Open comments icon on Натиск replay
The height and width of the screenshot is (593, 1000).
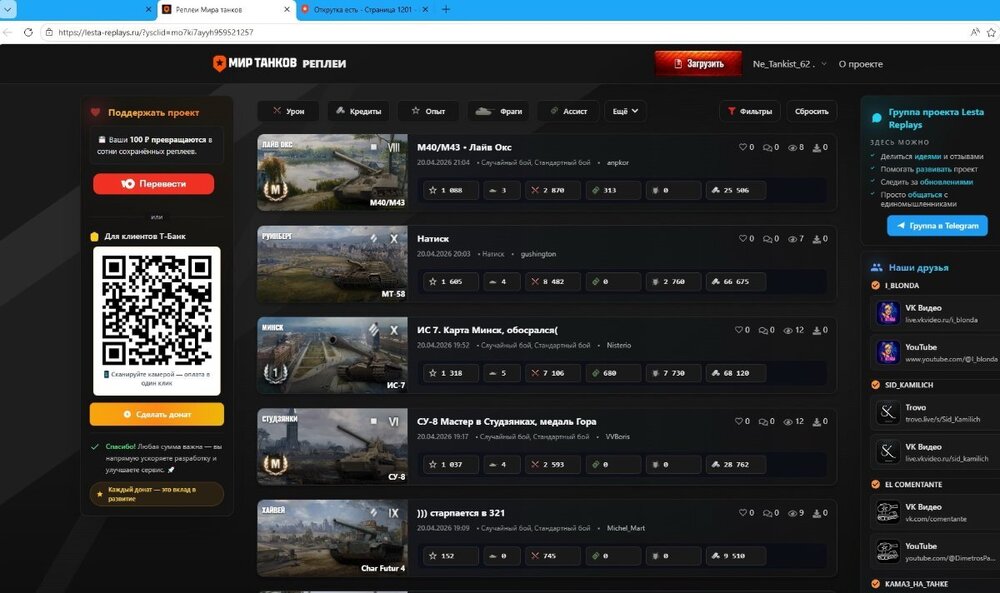click(x=767, y=238)
